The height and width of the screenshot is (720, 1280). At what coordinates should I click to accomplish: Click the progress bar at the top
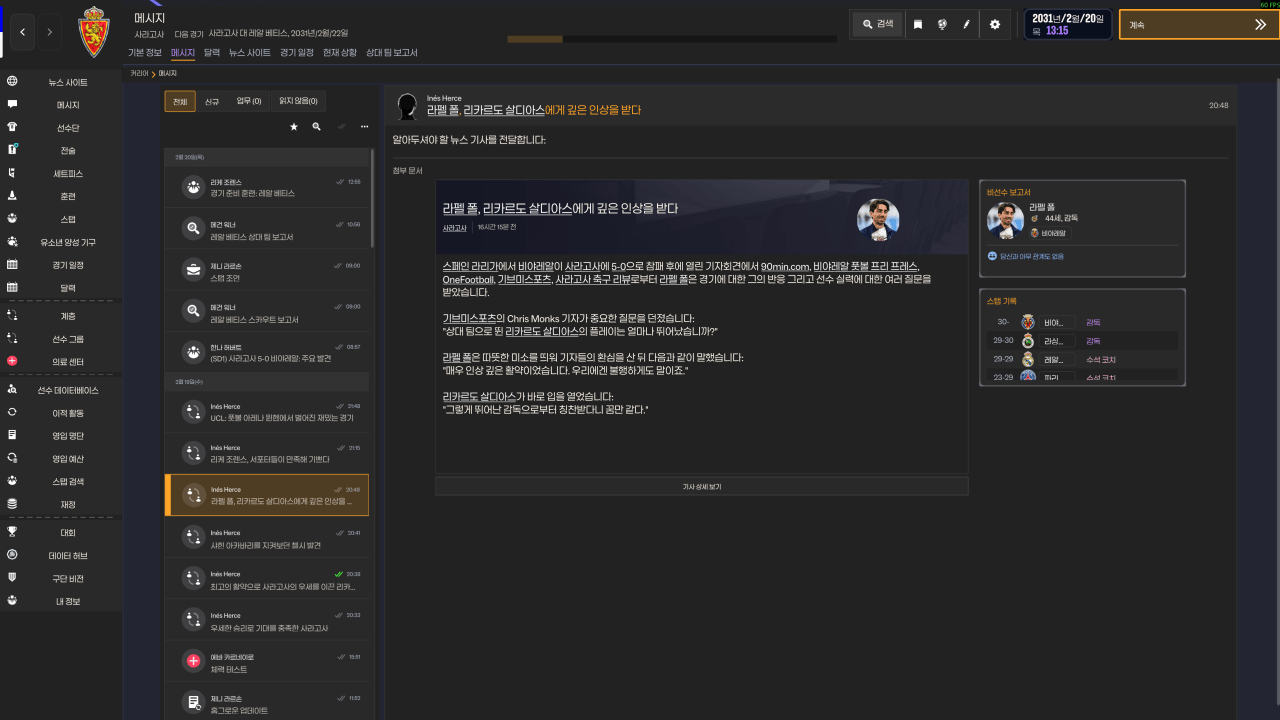tap(672, 39)
